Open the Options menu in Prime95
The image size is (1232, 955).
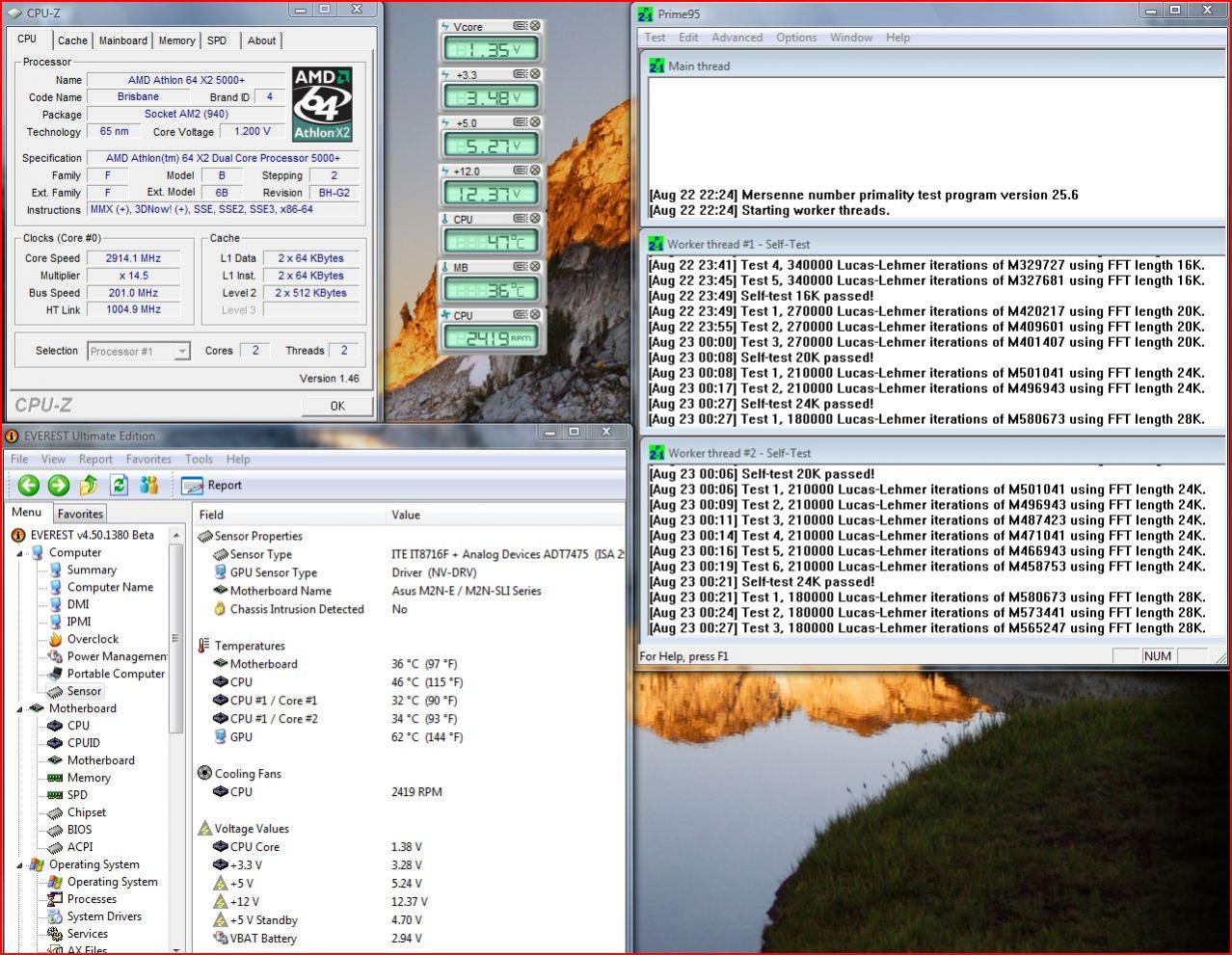click(x=796, y=38)
